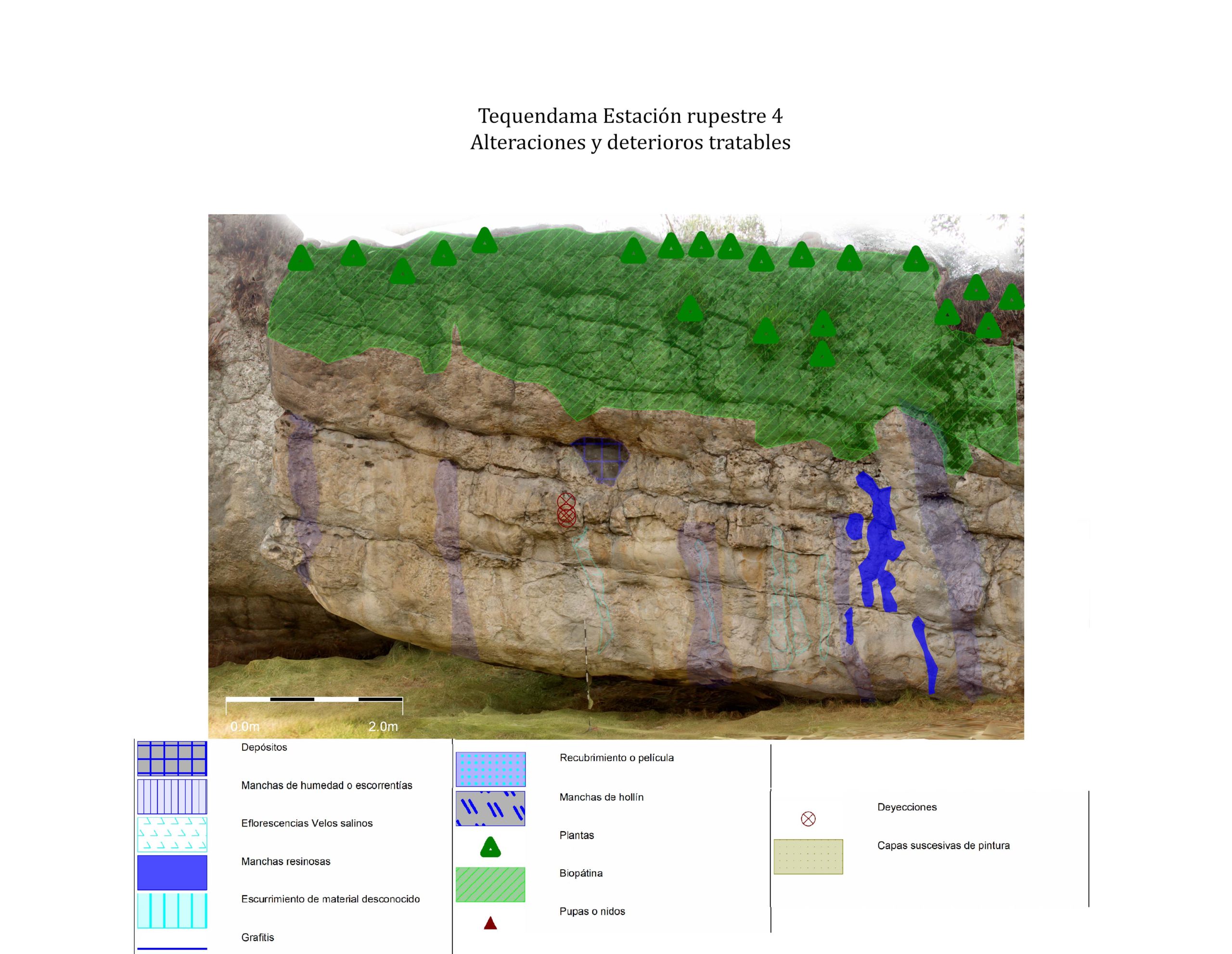
Task: Click the 'Manchas de hollín' label
Action: tap(602, 797)
